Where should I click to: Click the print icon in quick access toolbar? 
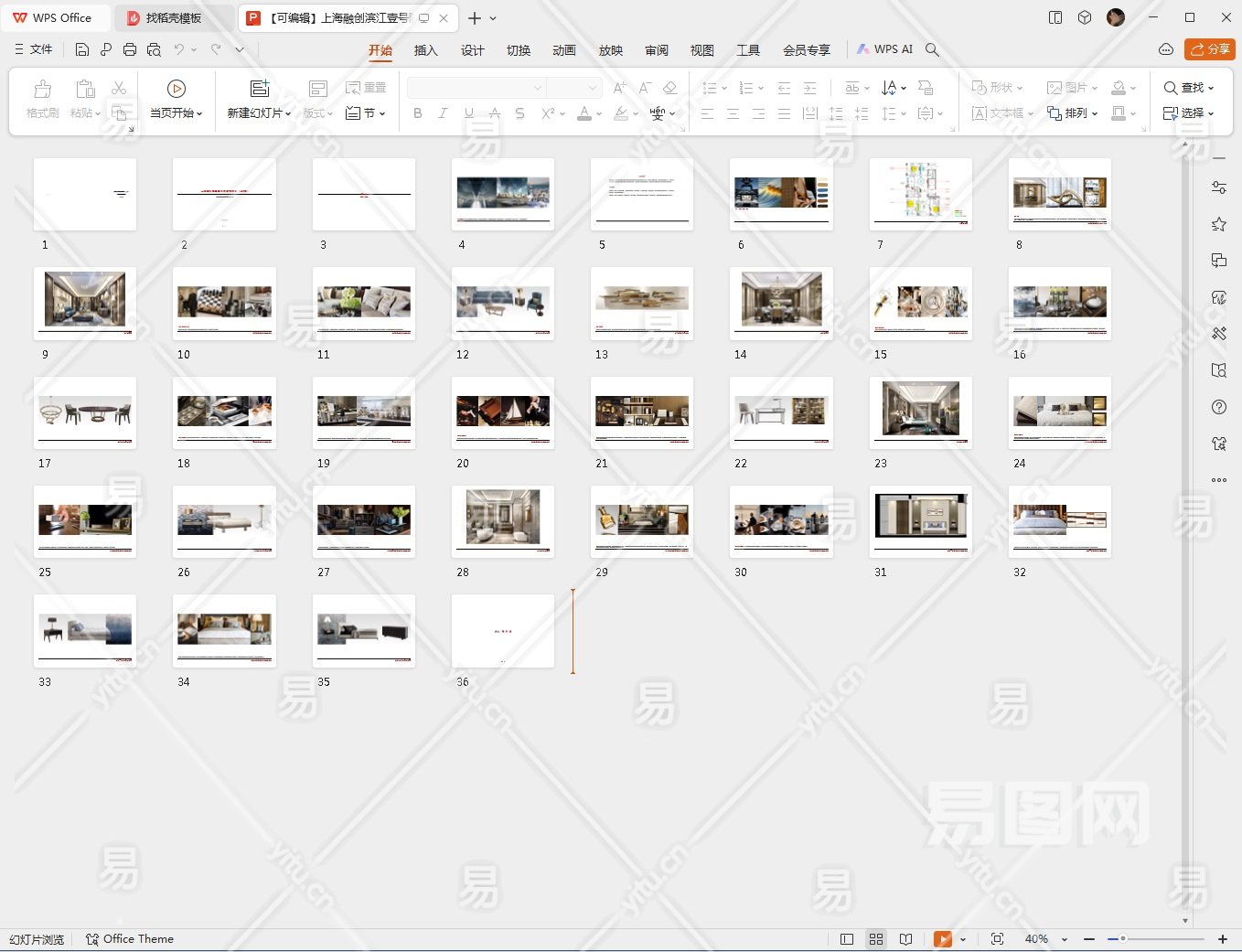pyautogui.click(x=130, y=49)
